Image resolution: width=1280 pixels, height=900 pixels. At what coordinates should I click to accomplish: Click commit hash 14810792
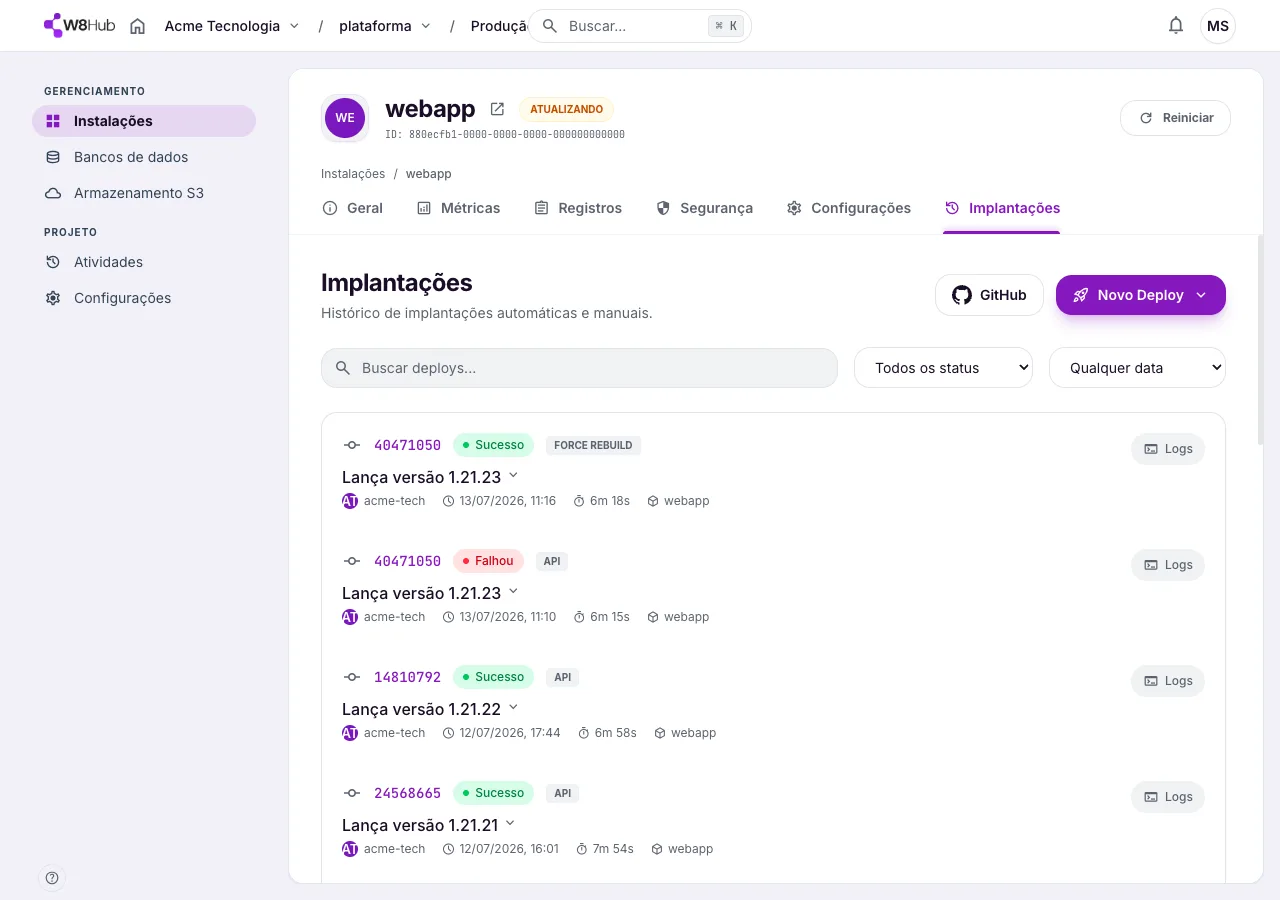point(407,677)
